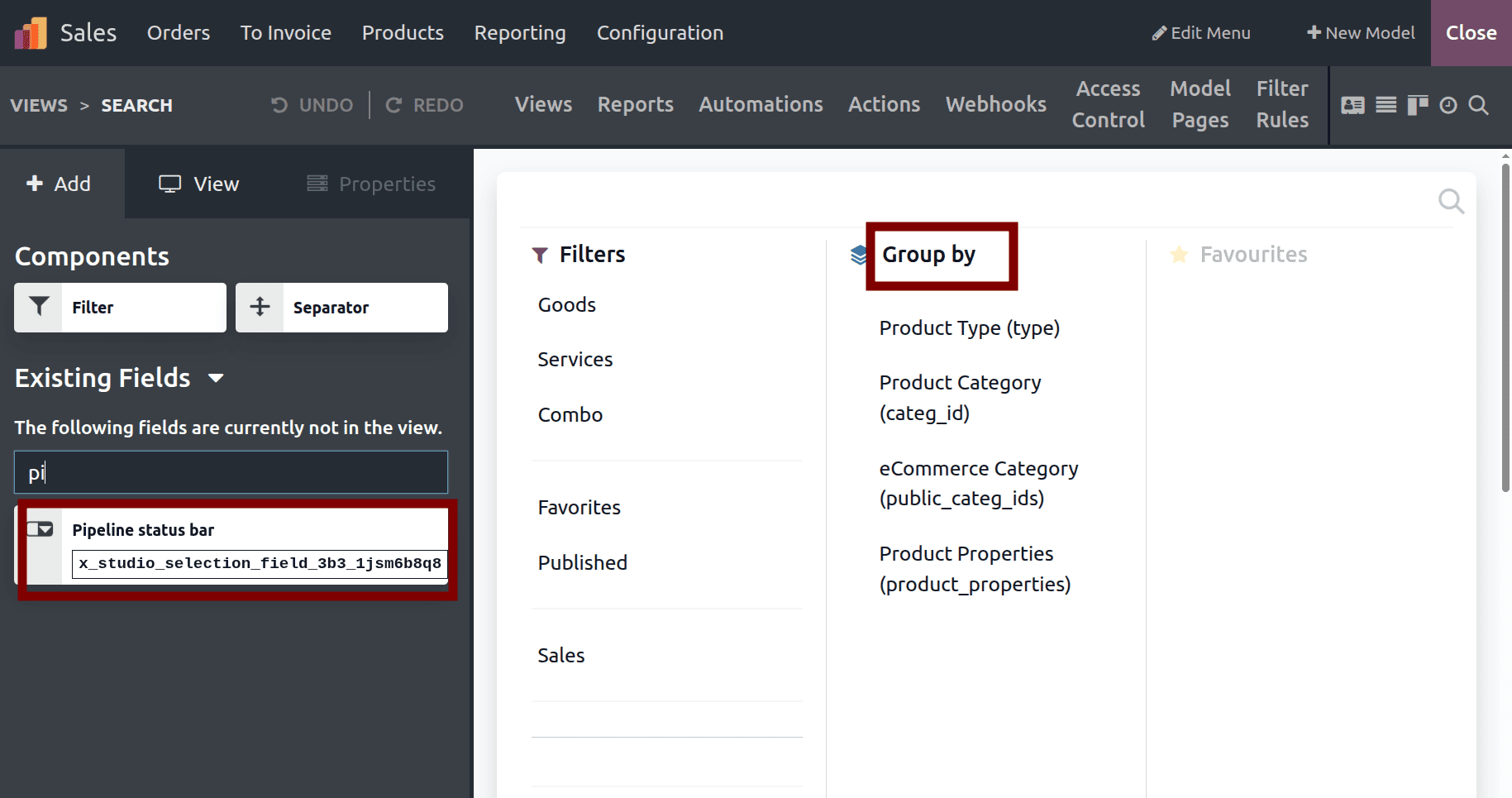
Task: Open the To Invoice menu
Action: pos(286,33)
